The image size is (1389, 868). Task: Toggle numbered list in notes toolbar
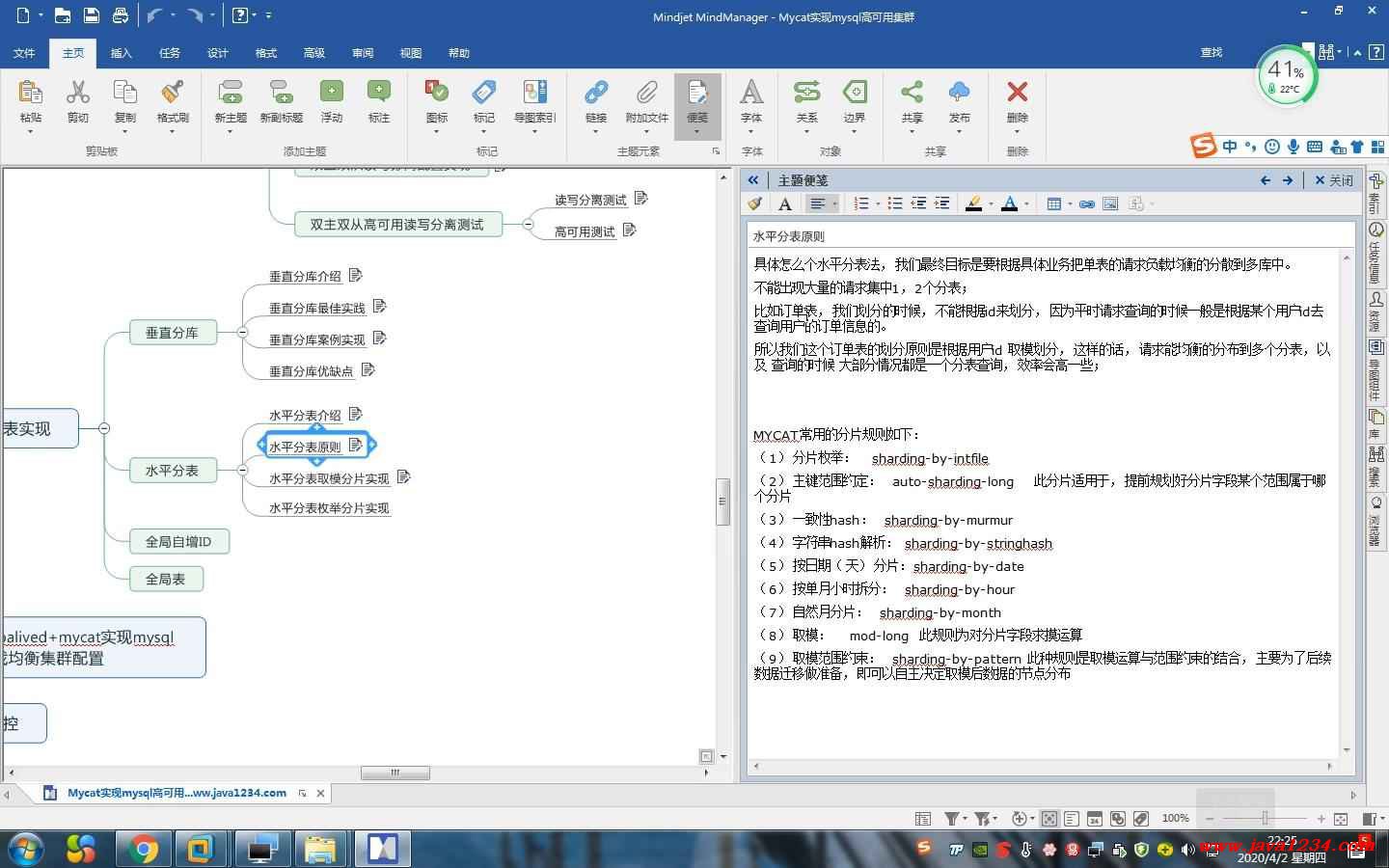pyautogui.click(x=861, y=203)
